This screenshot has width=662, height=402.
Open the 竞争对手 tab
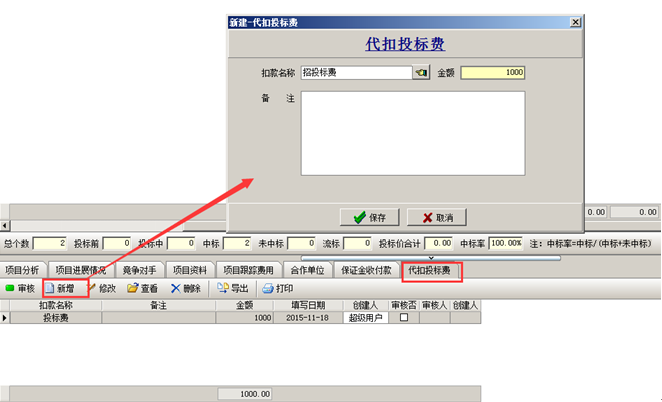[x=139, y=270]
